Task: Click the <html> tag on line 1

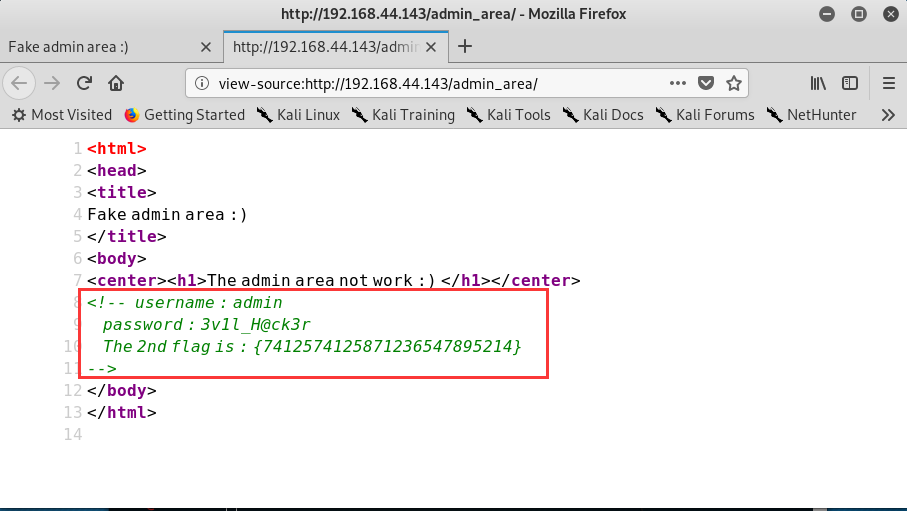Action: pyautogui.click(x=117, y=149)
